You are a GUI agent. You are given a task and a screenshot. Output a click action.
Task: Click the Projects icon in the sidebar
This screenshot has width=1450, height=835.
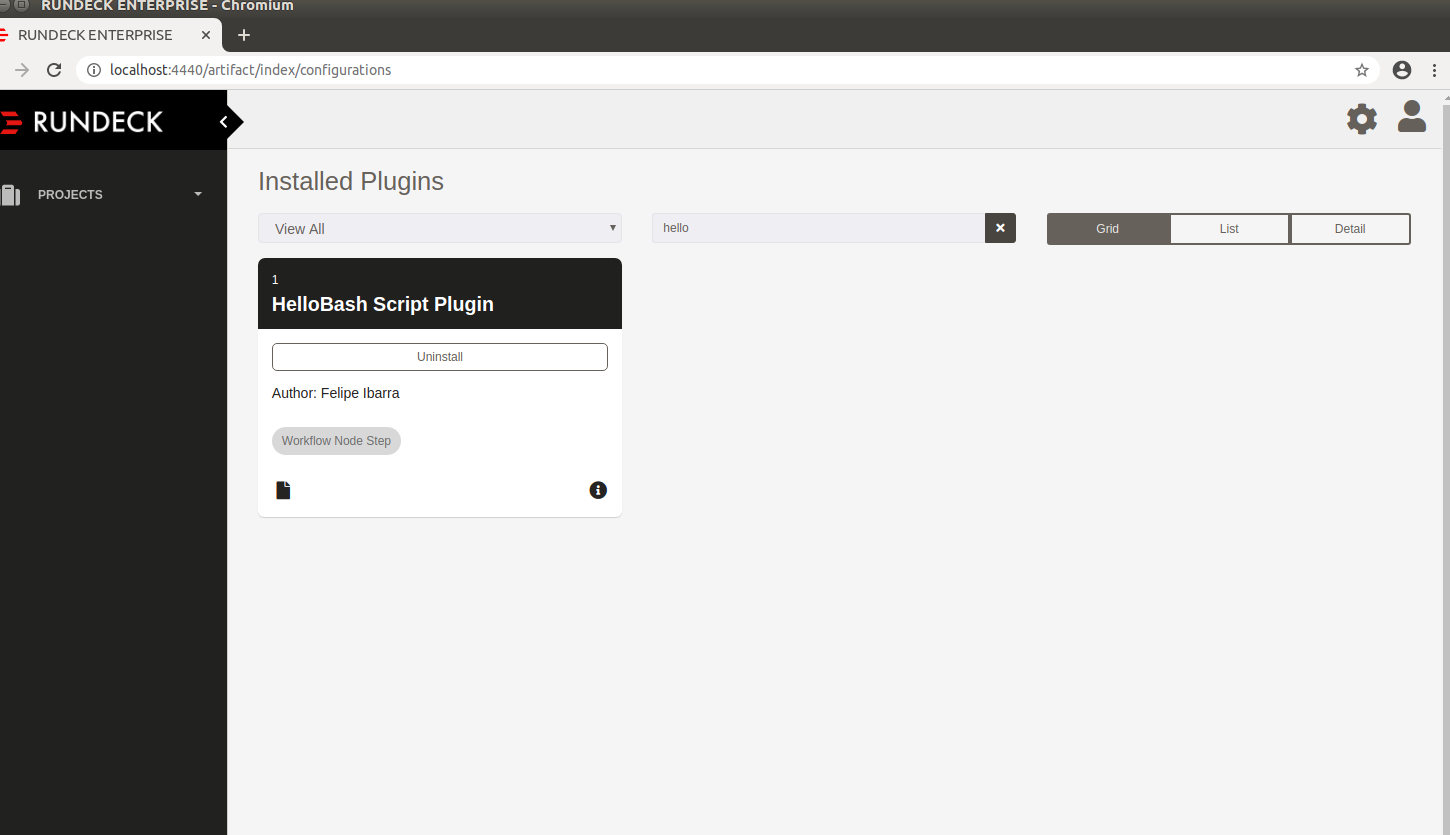11,195
